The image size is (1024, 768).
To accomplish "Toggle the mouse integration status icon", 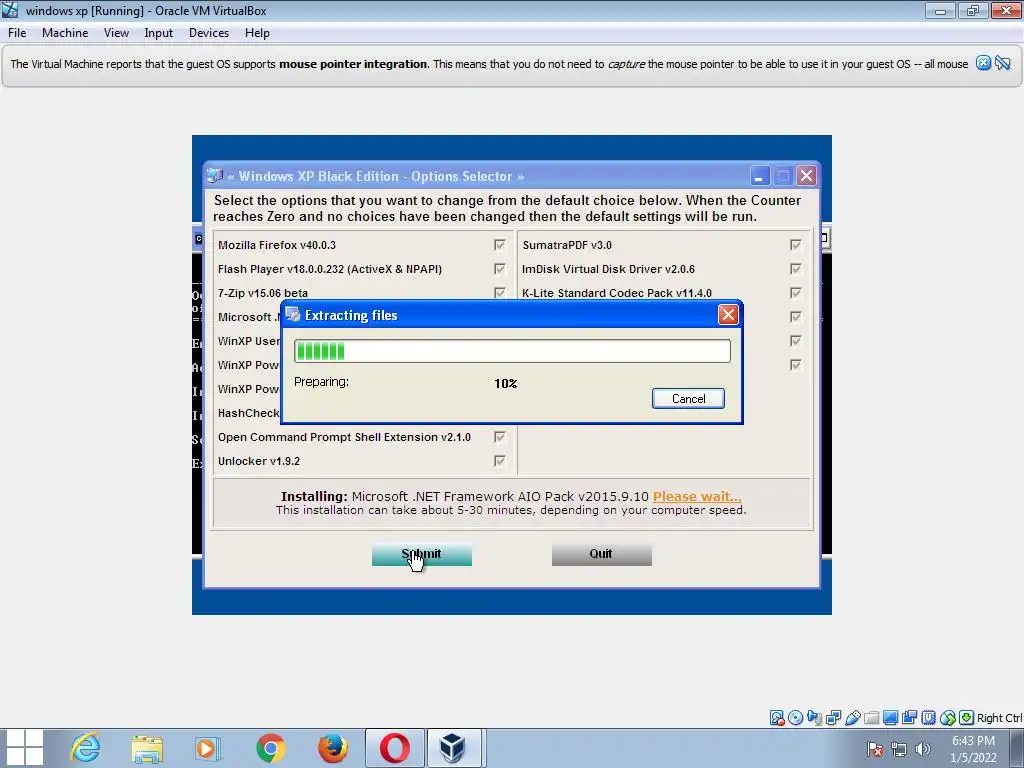I will [x=948, y=718].
